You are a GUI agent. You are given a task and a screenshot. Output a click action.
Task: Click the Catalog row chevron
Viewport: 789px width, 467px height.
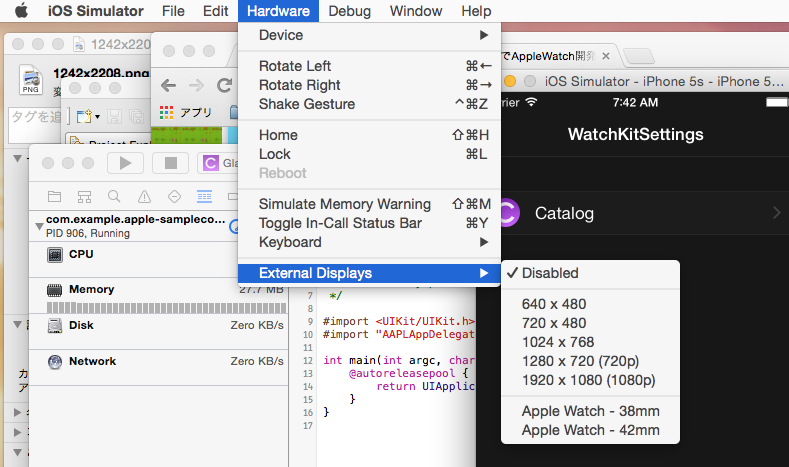click(776, 213)
